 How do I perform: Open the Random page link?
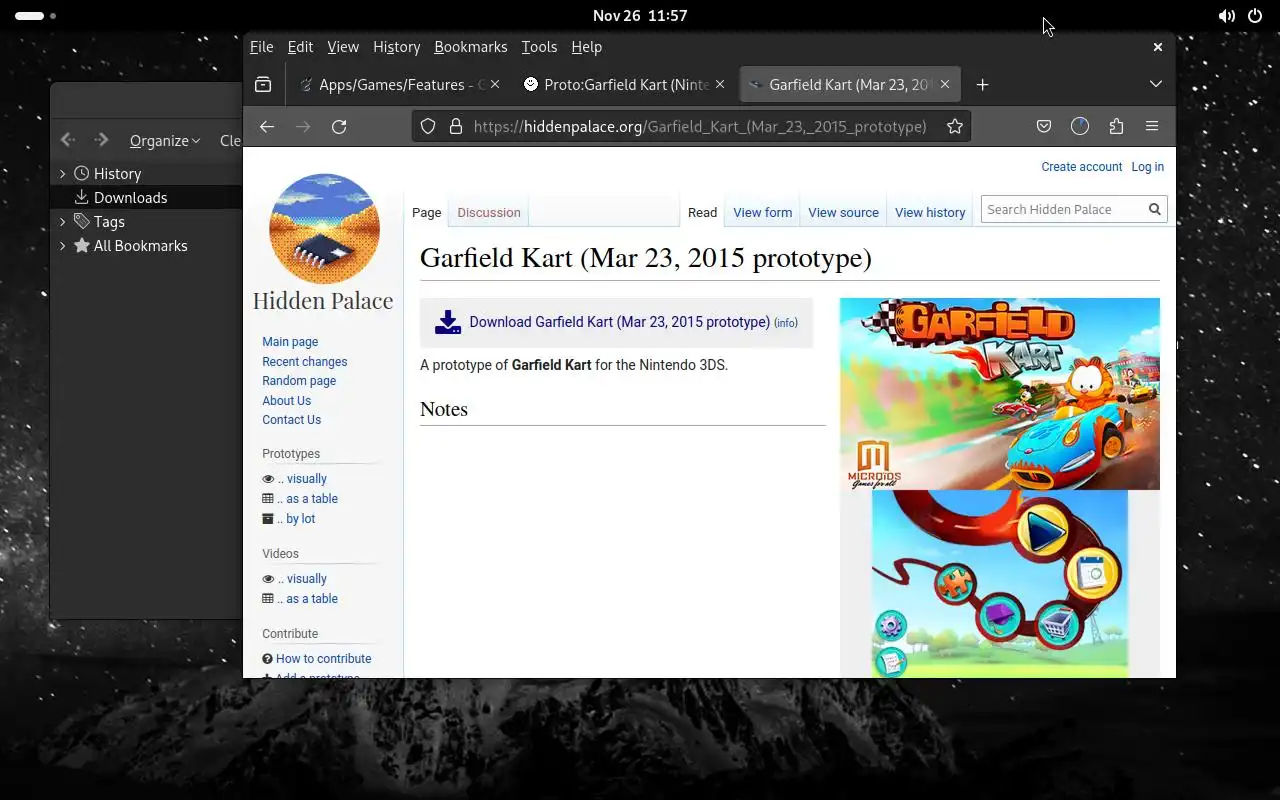(x=299, y=381)
